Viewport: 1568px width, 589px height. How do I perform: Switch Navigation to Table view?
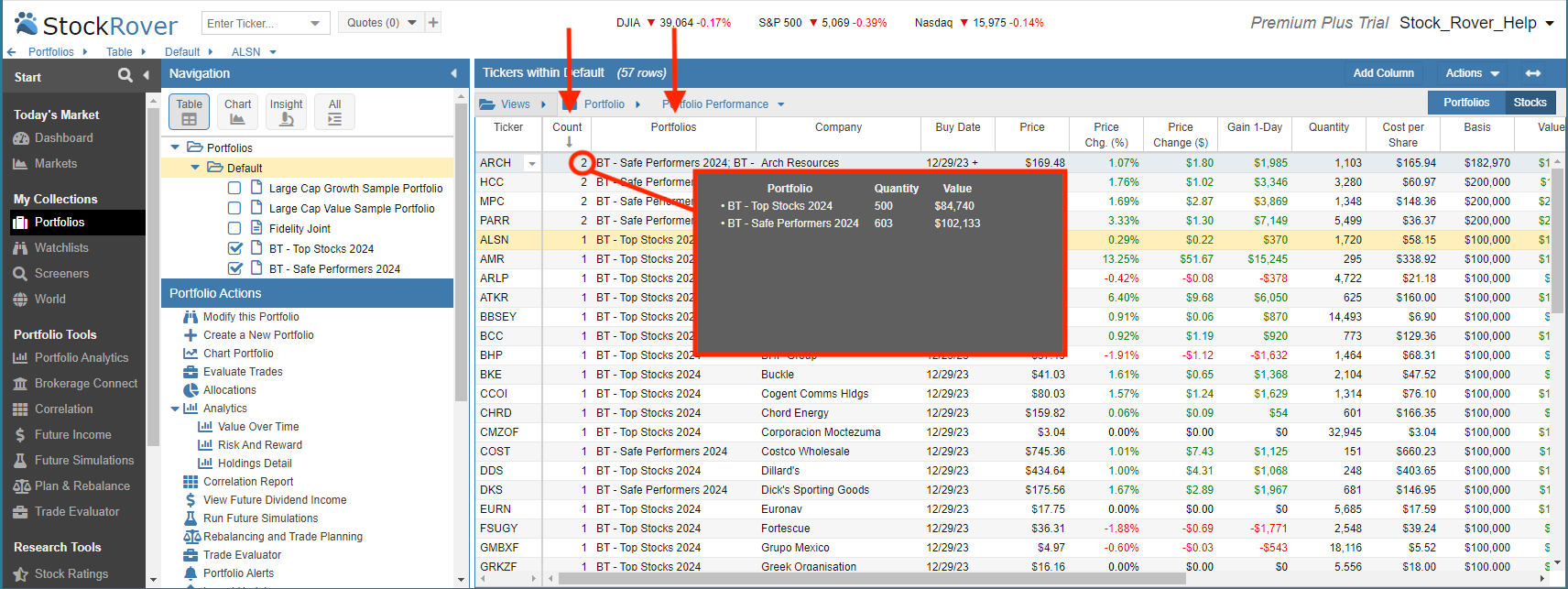pos(190,112)
